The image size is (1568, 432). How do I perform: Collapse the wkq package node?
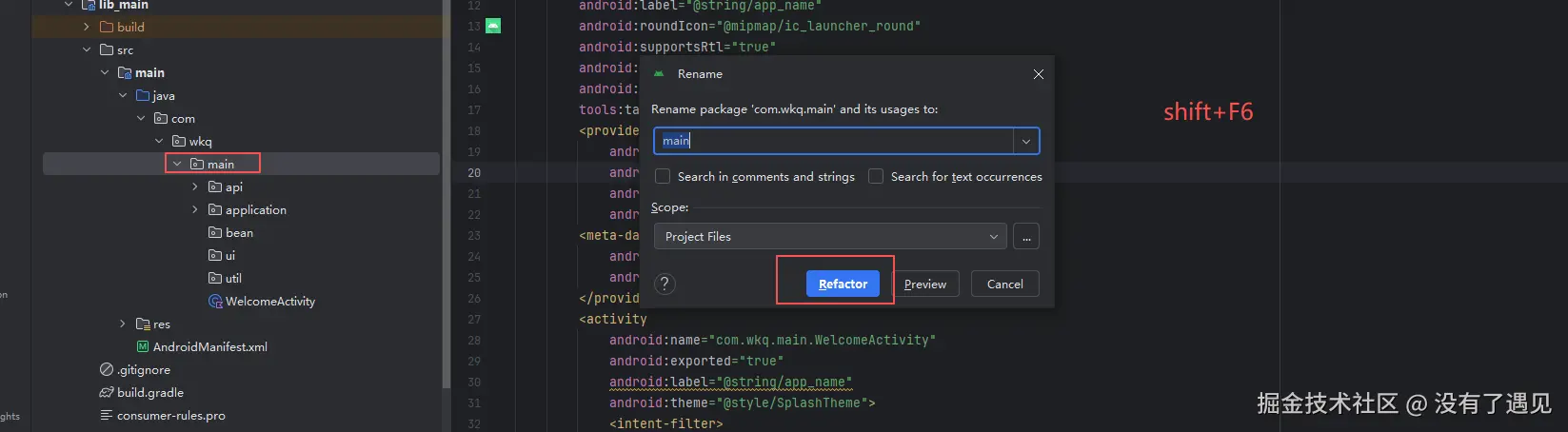[x=159, y=142]
